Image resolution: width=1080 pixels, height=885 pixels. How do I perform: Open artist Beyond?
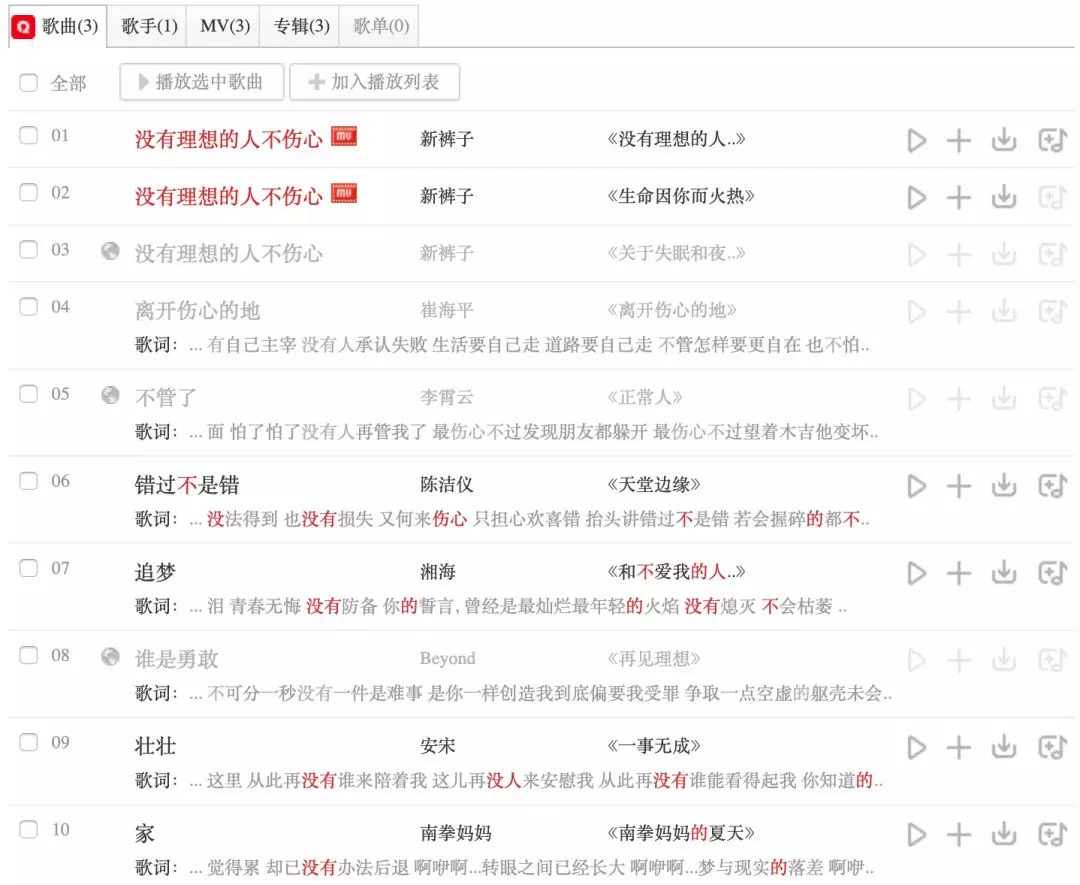(448, 659)
